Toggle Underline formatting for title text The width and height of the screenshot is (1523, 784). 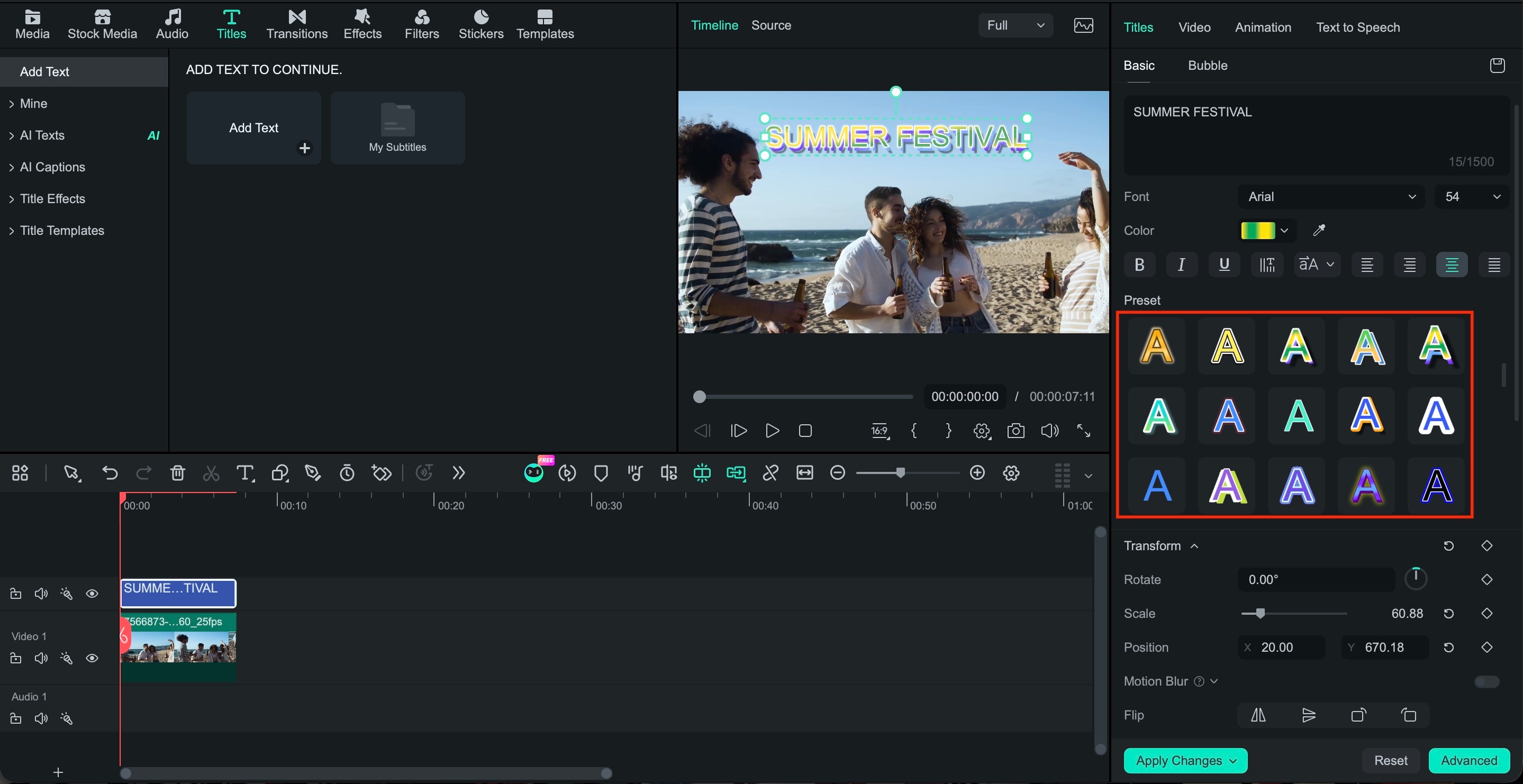[x=1224, y=265]
